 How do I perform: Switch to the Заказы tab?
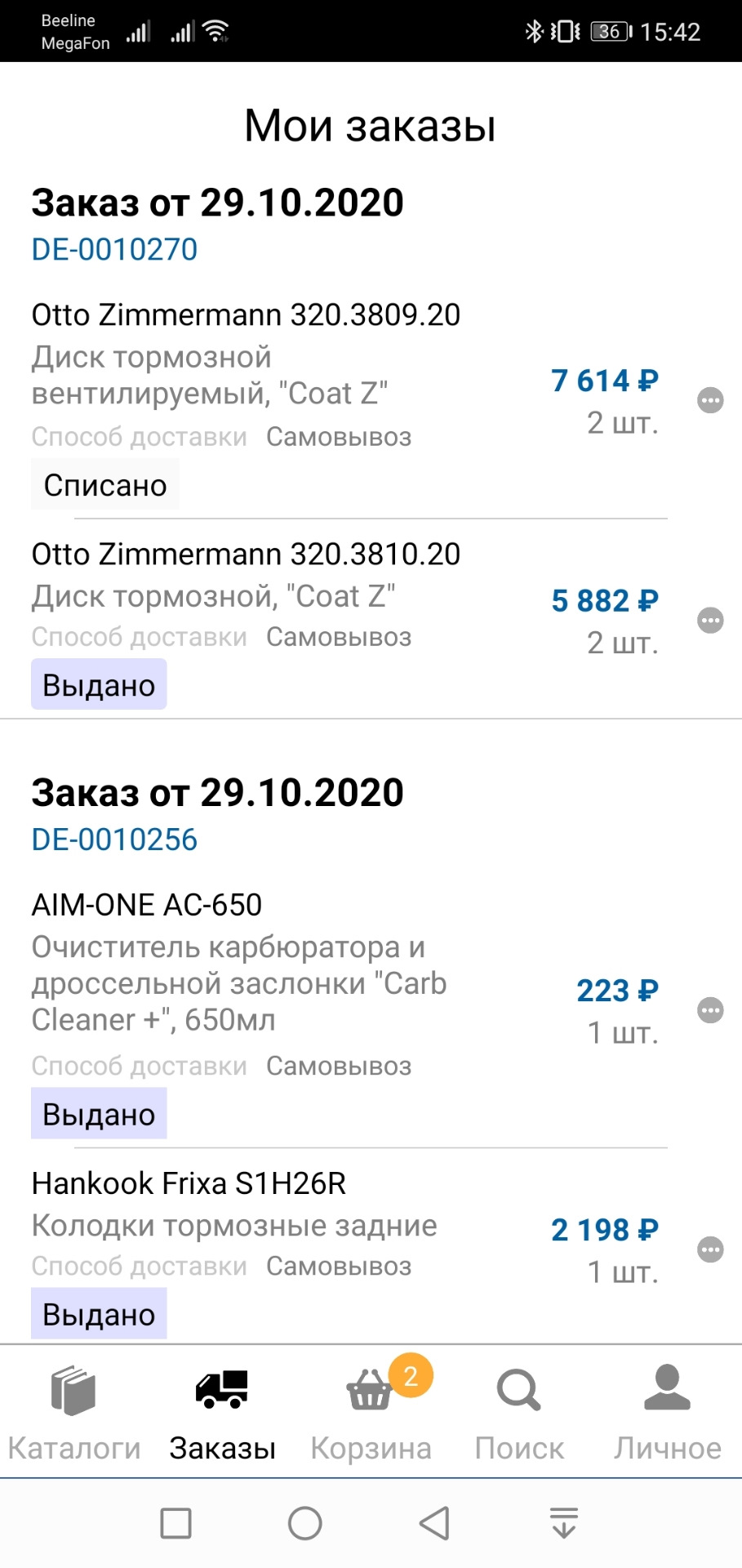click(222, 1413)
